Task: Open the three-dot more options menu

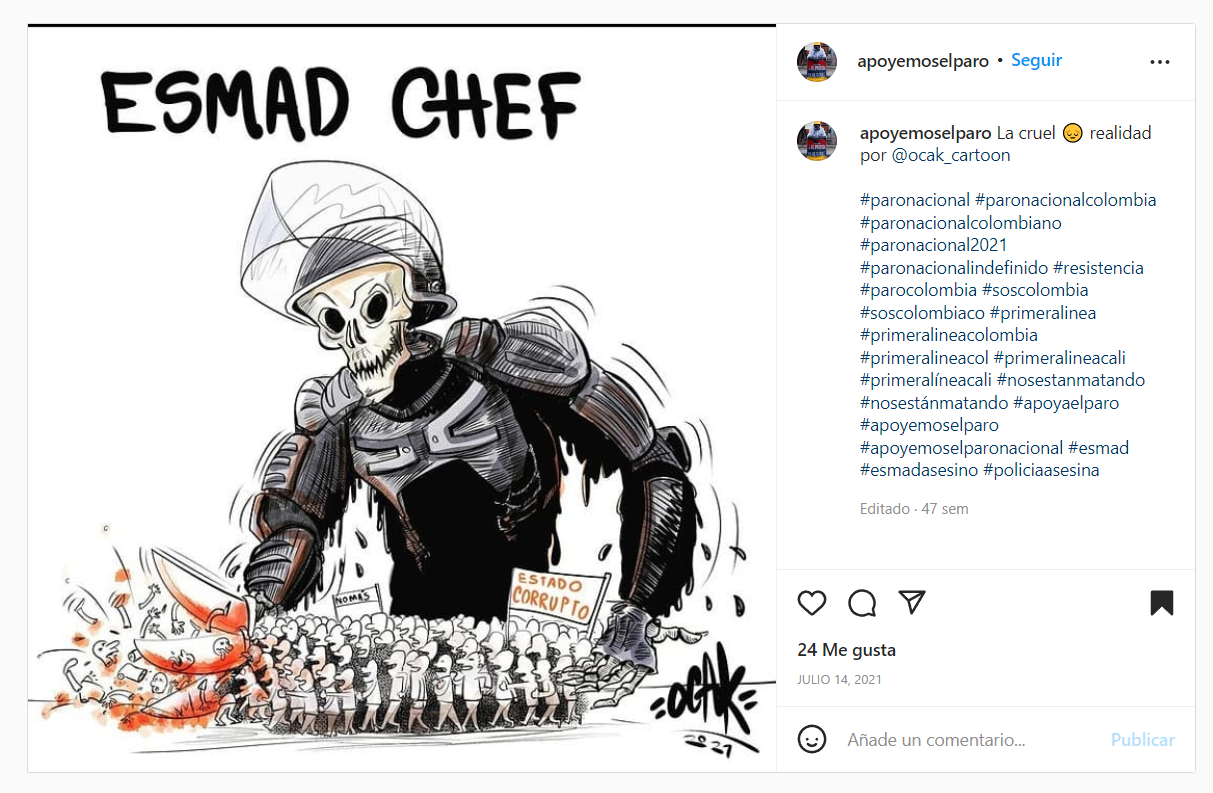Action: (x=1160, y=61)
